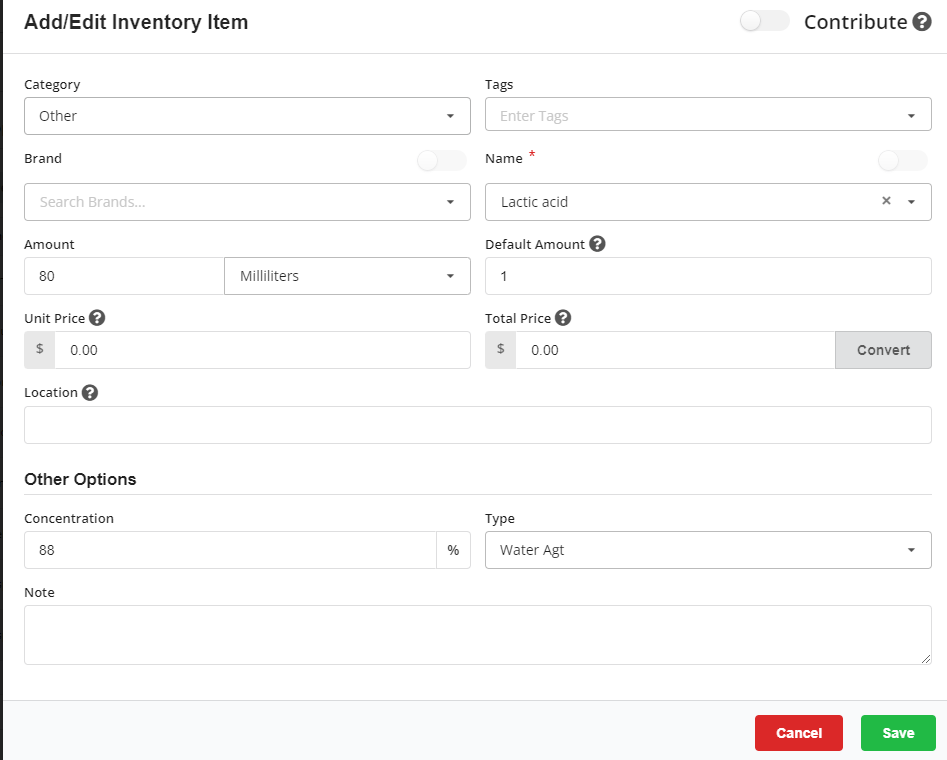Open the Category dropdown showing Other
Viewport: 947px width, 760px height.
(x=247, y=116)
